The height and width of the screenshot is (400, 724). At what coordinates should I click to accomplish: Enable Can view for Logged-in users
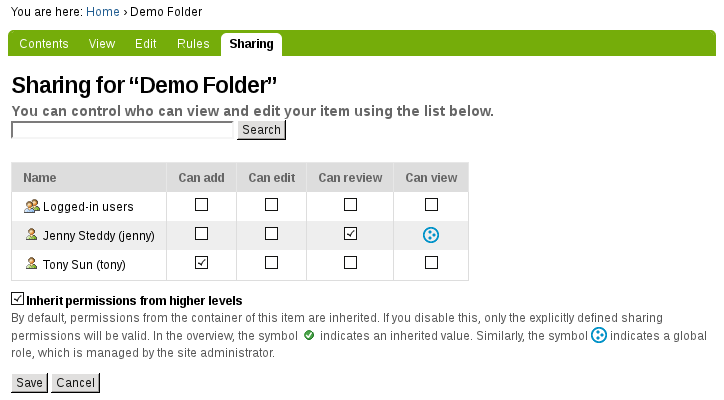[431, 205]
